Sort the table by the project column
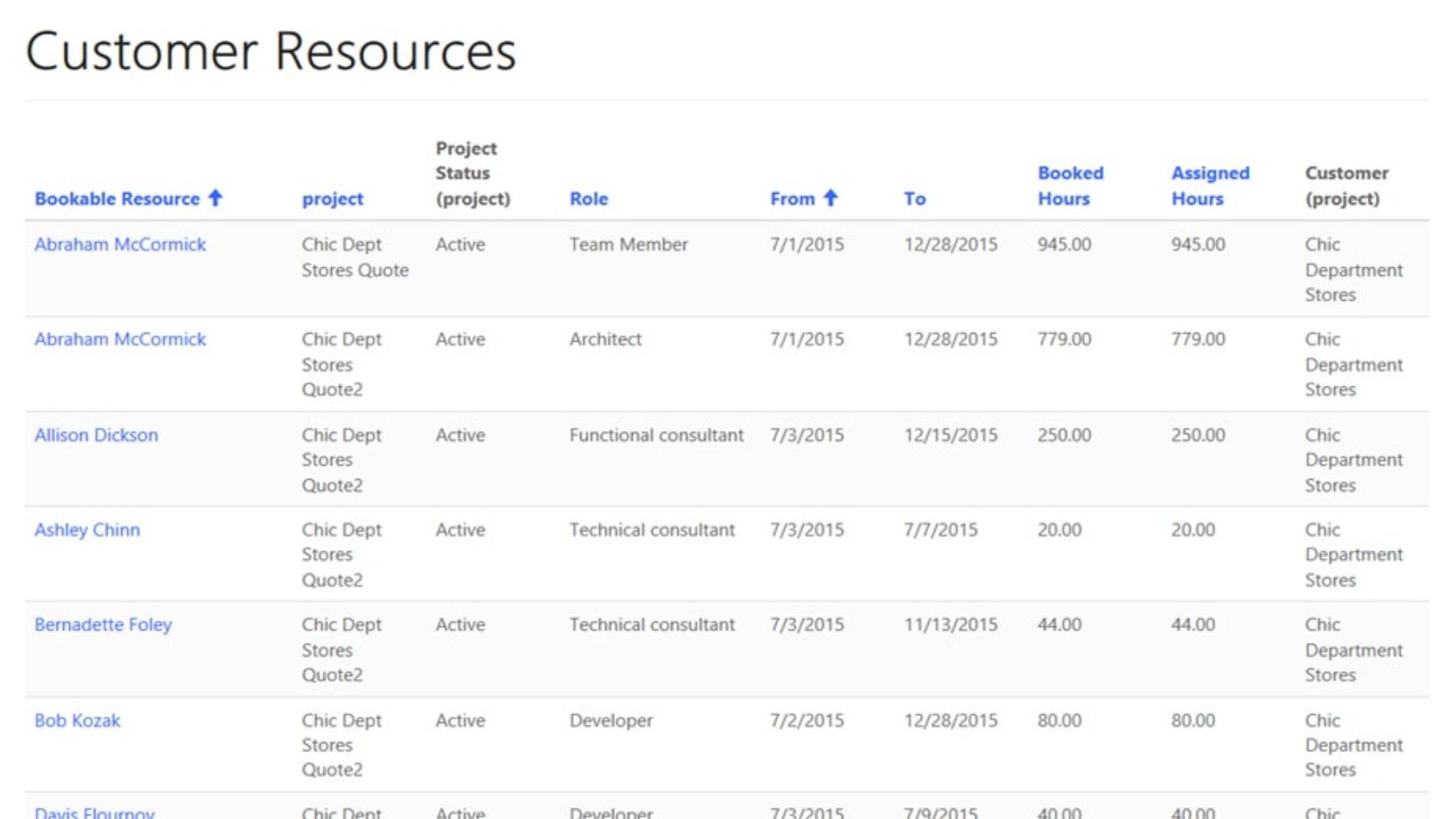This screenshot has height=819, width=1456. [332, 199]
